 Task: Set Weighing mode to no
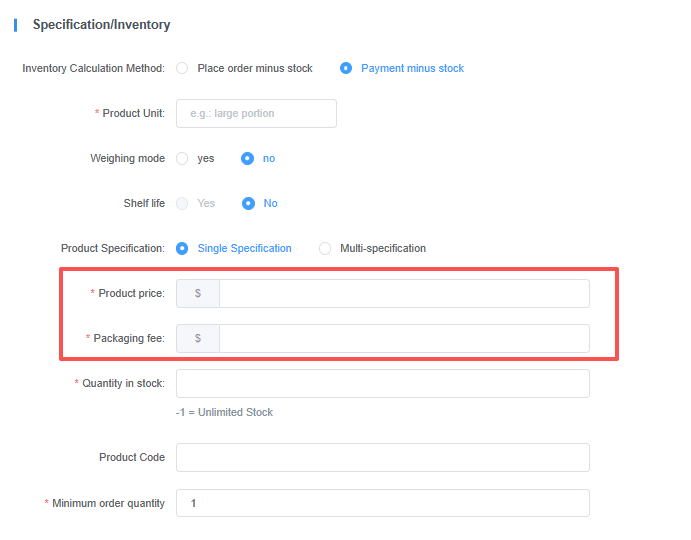(248, 159)
